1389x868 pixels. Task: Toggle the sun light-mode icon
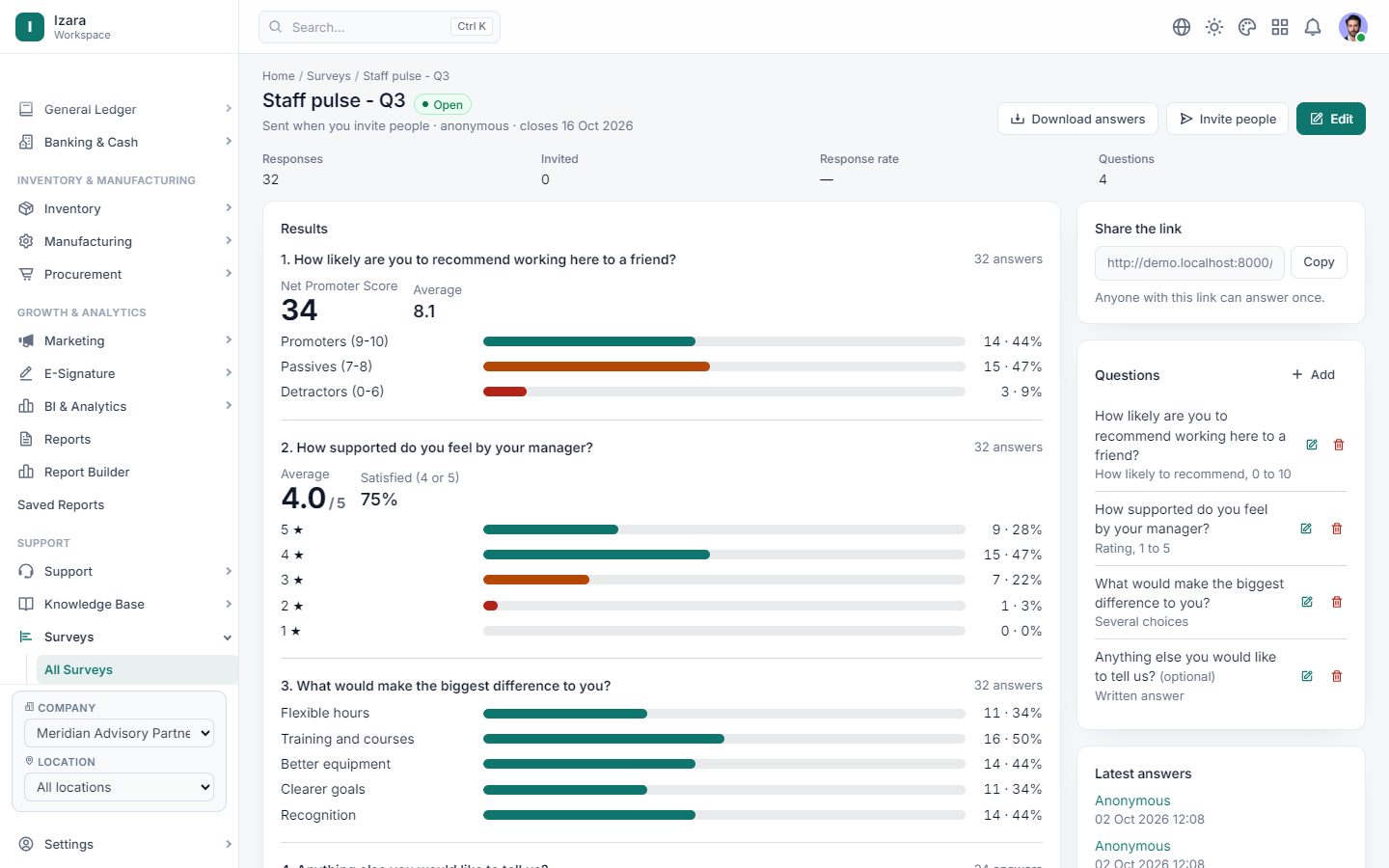pos(1214,27)
